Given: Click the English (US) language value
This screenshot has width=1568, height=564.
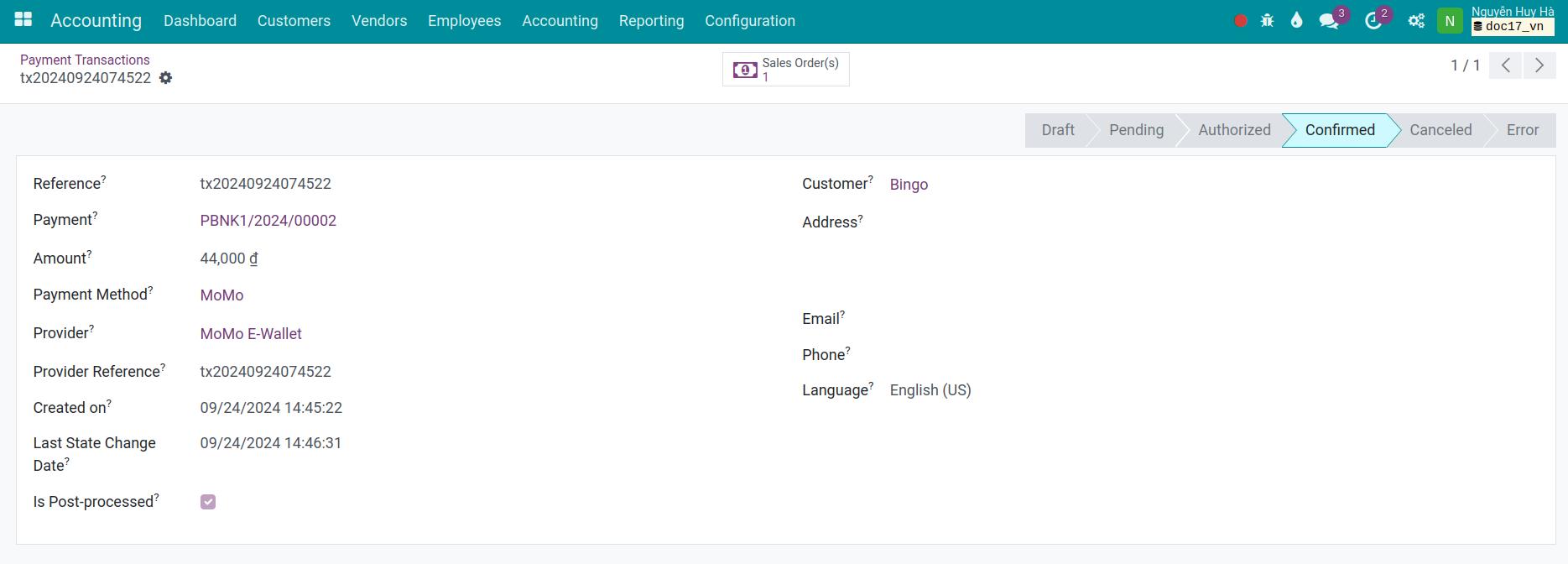Looking at the screenshot, I should click(x=930, y=390).
